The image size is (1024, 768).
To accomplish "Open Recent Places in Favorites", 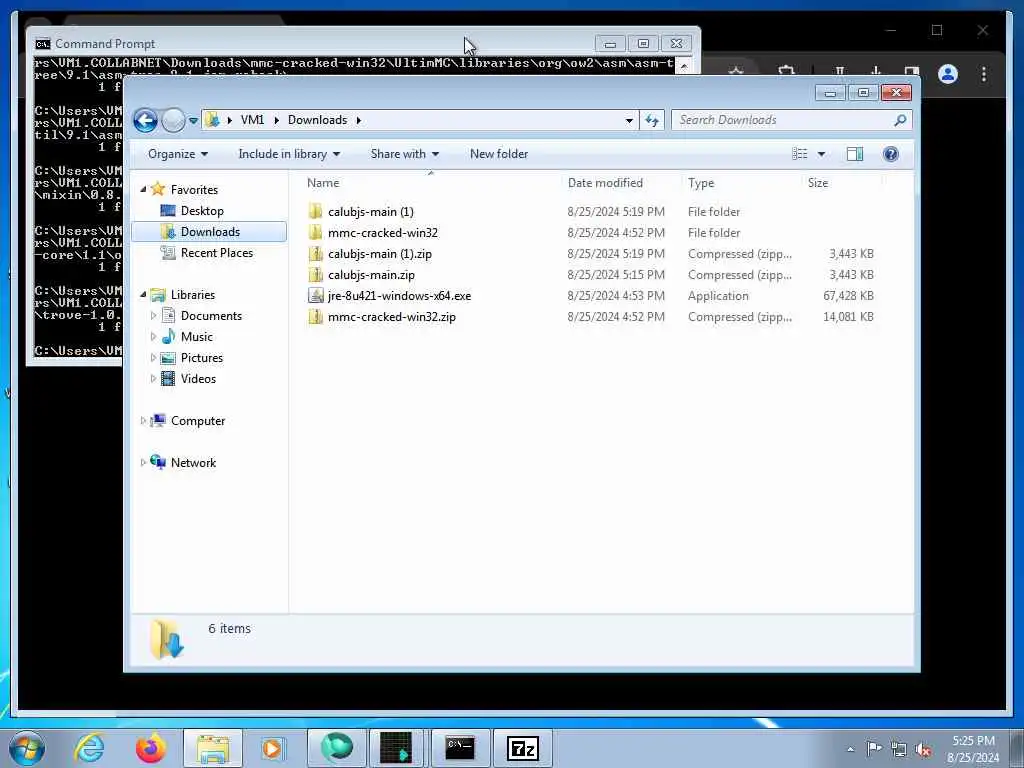I will [x=216, y=253].
